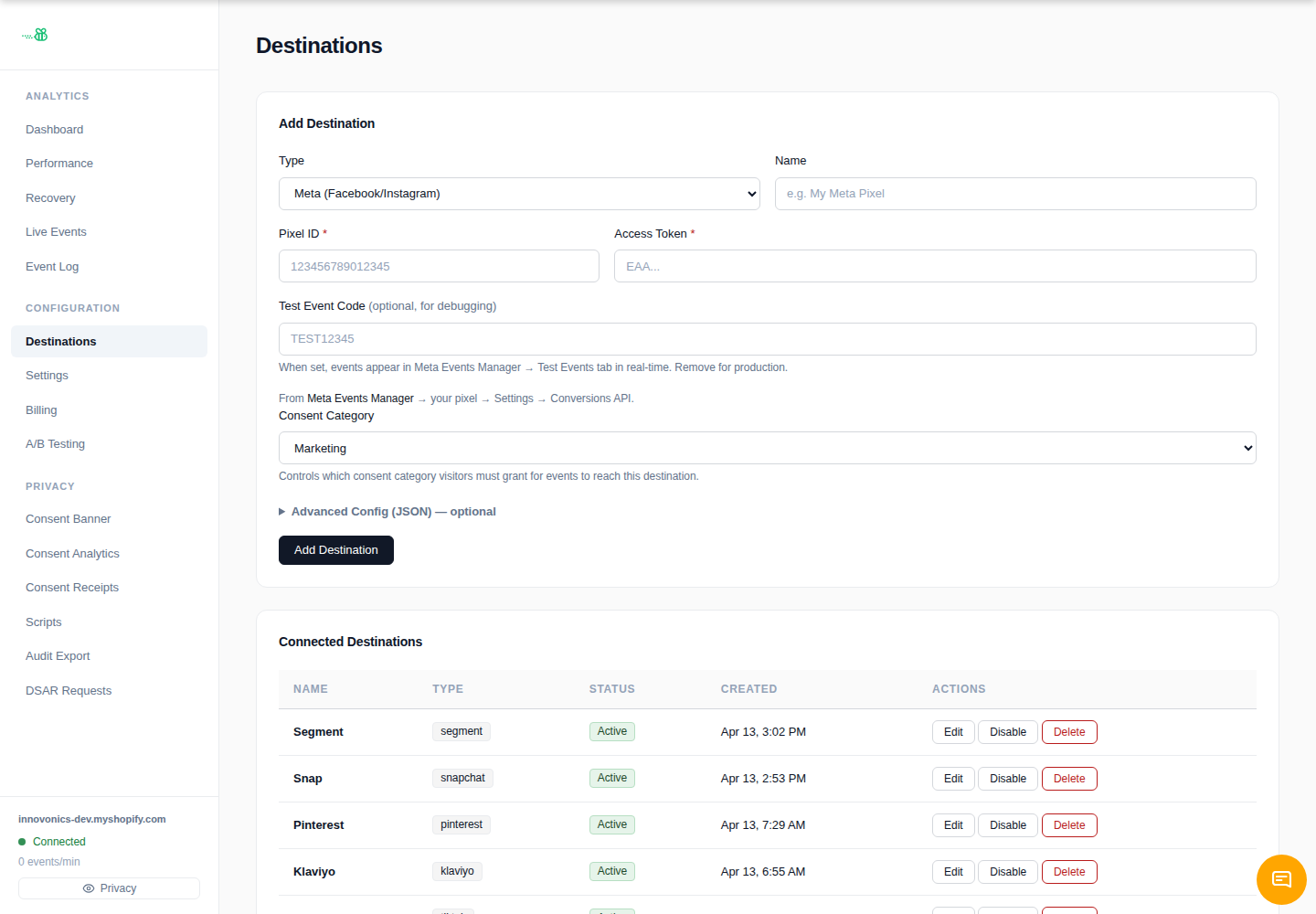Screen dimensions: 1316x914
Task: Disable the Segment destination
Action: [x=1008, y=732]
